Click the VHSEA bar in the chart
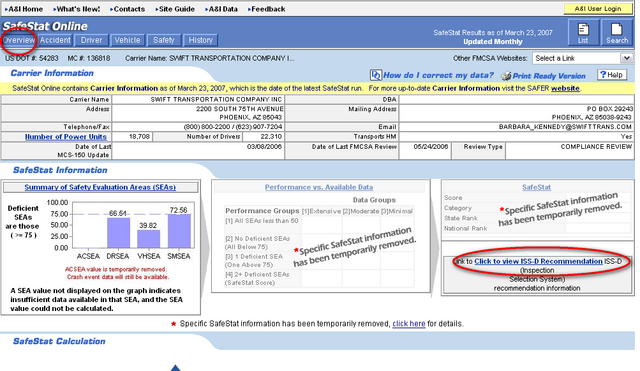The height and width of the screenshot is (371, 640). [x=149, y=239]
